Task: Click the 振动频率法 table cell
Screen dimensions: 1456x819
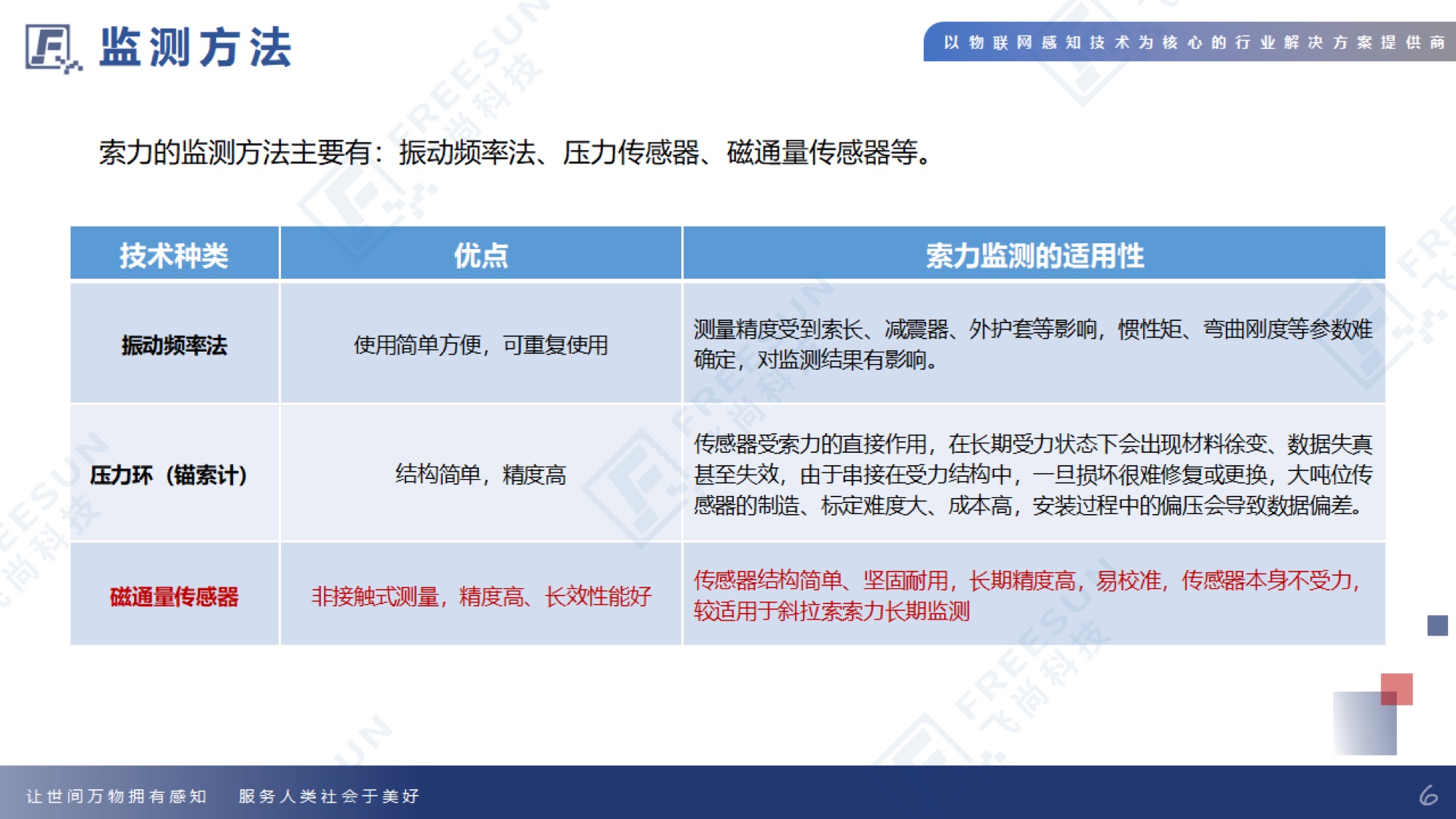Action: (174, 344)
